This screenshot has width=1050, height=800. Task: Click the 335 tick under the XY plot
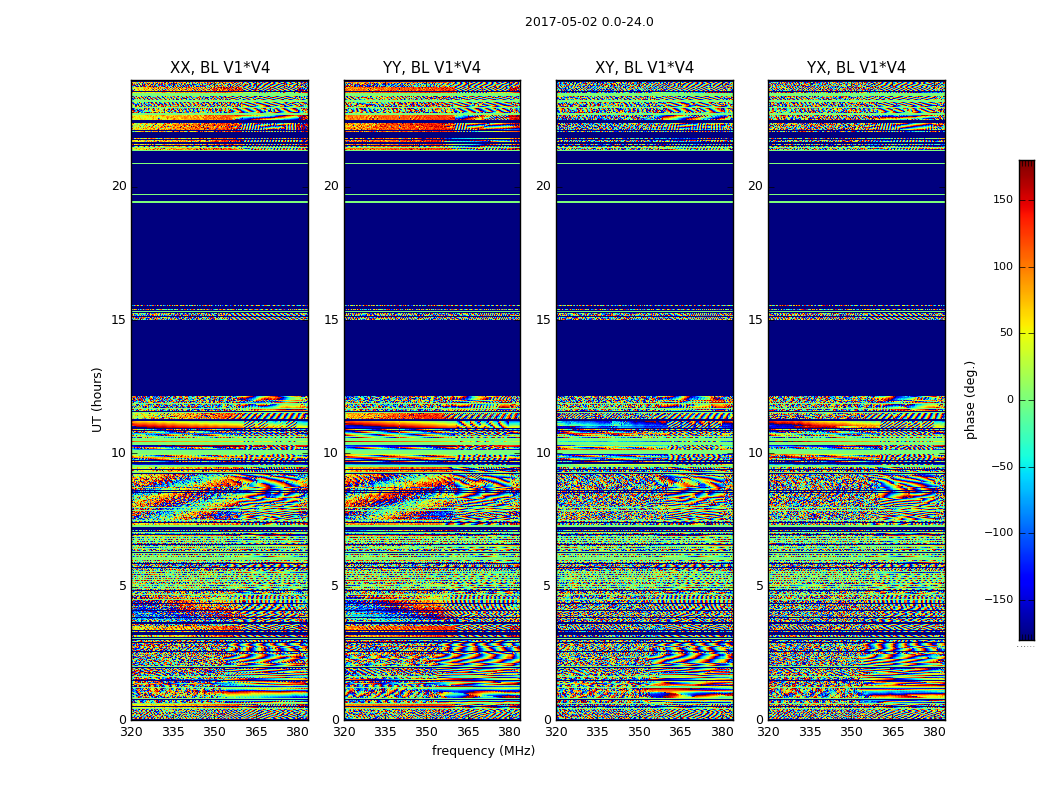click(x=597, y=732)
